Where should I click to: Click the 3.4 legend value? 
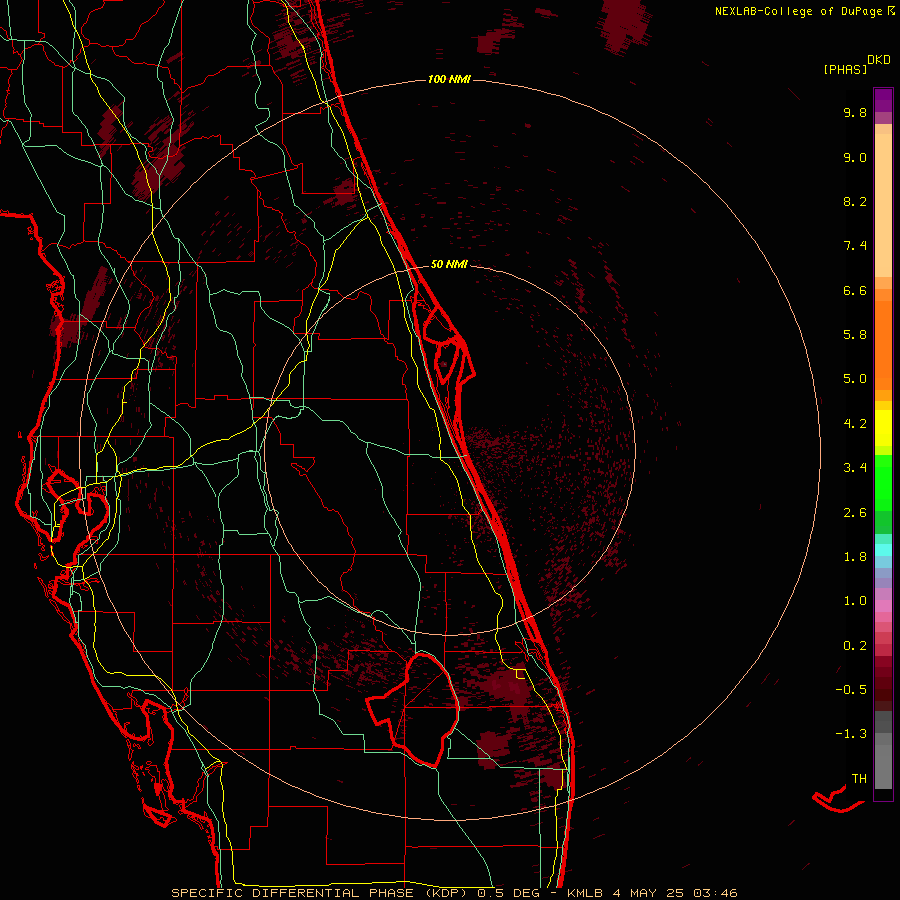pyautogui.click(x=855, y=468)
